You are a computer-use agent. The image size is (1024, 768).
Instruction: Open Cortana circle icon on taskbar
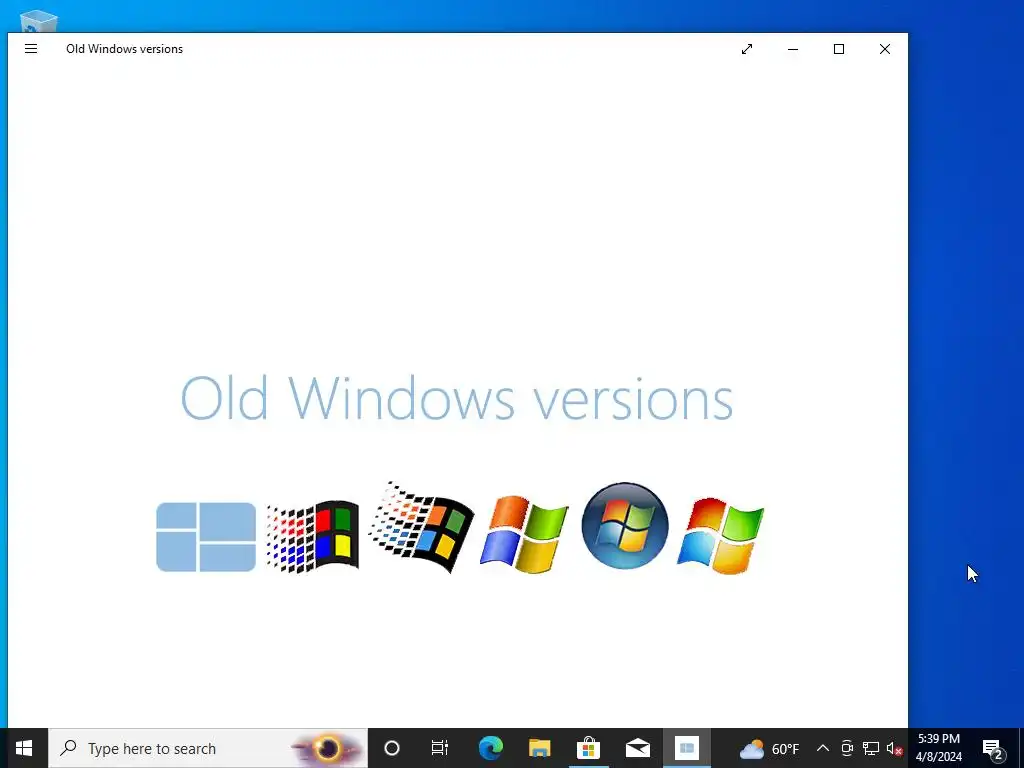pos(392,748)
